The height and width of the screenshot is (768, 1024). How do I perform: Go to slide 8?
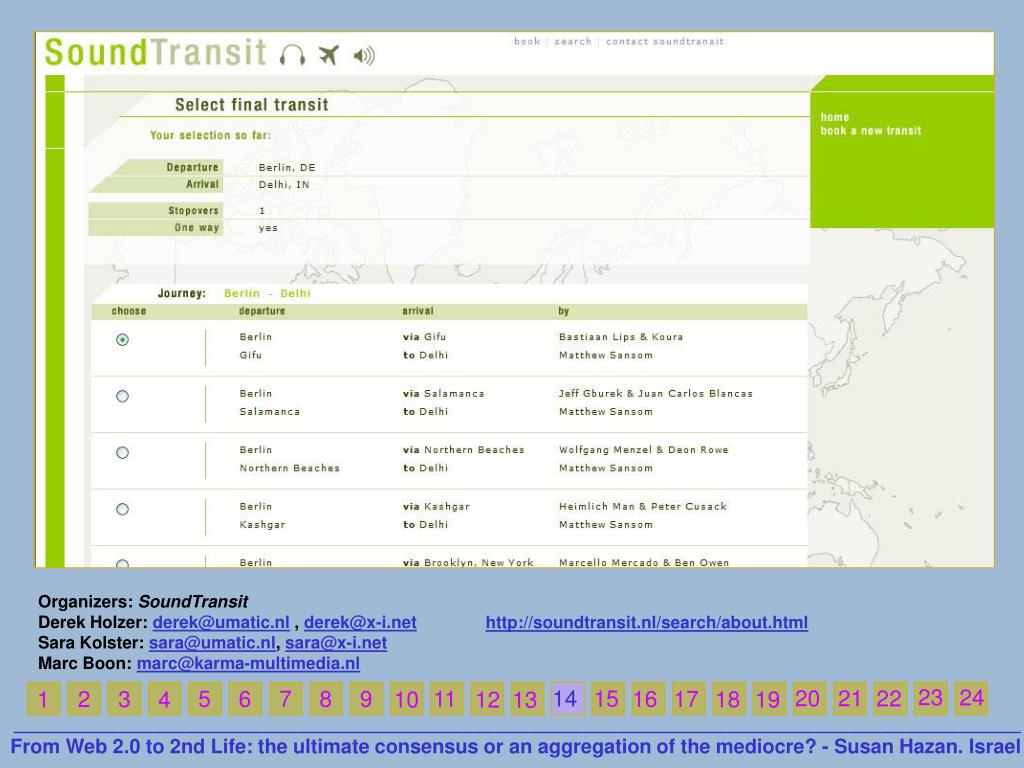[x=325, y=699]
